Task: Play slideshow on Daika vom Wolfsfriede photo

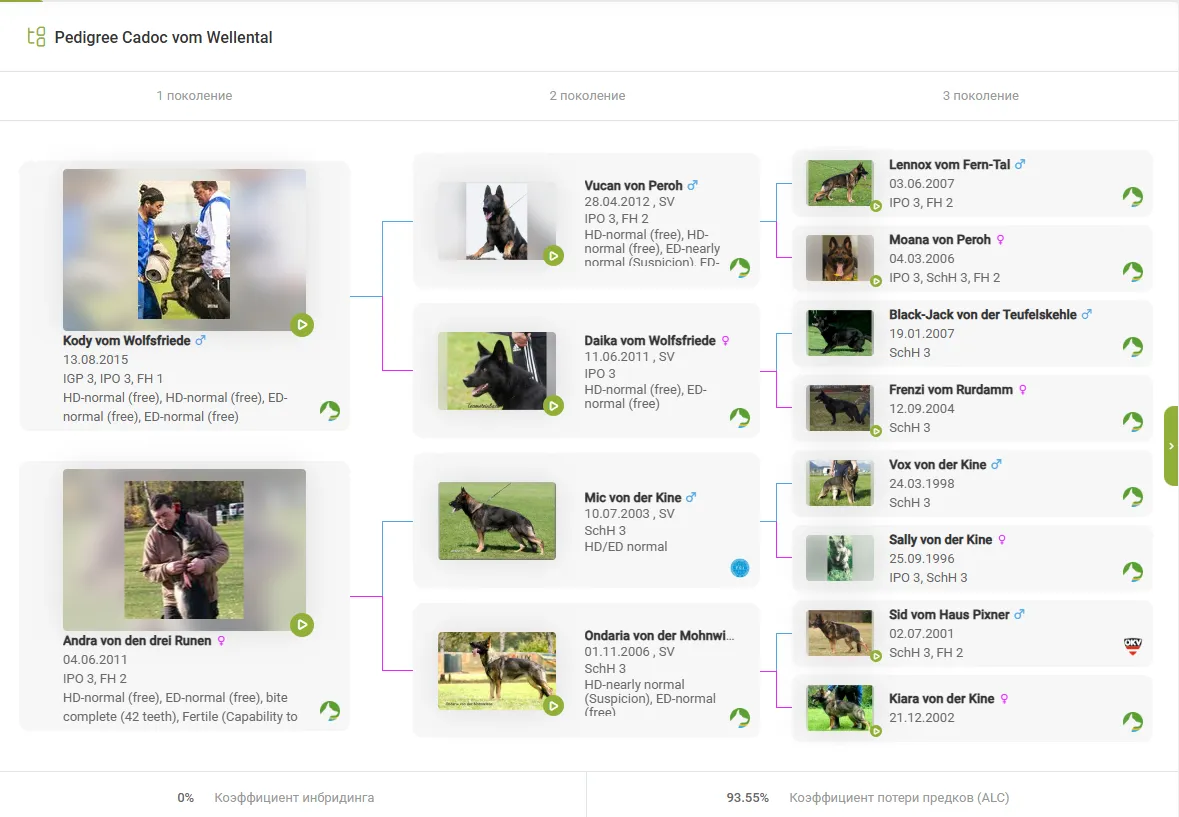Action: pos(554,405)
